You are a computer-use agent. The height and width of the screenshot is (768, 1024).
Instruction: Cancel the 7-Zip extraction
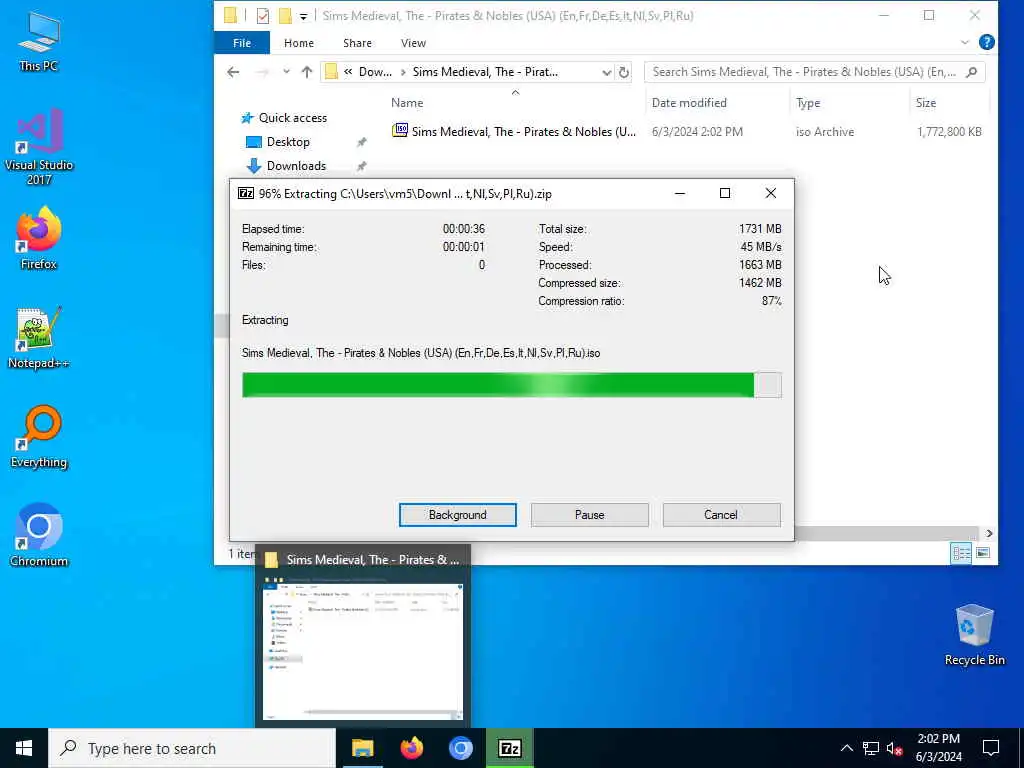click(x=721, y=515)
